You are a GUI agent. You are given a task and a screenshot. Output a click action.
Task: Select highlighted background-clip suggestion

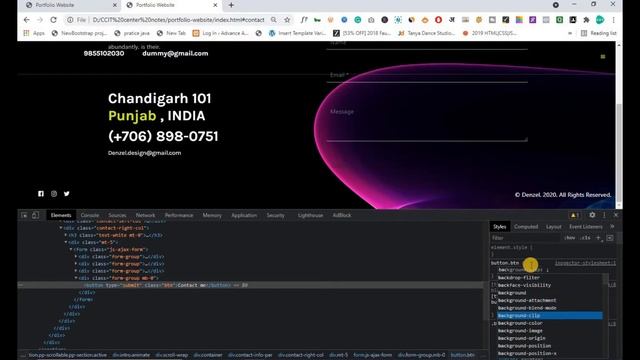point(549,316)
